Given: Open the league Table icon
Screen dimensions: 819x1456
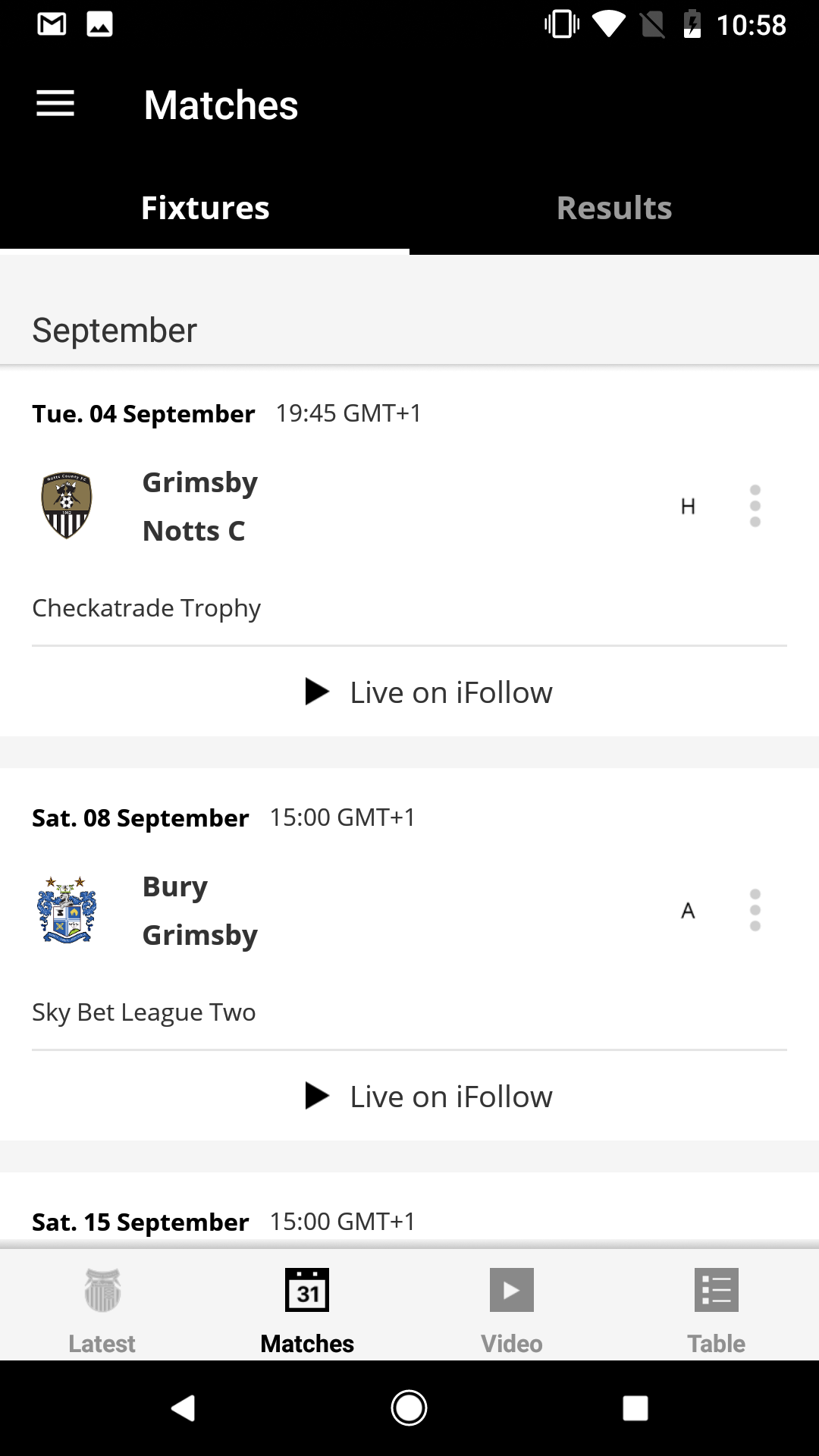Looking at the screenshot, I should (716, 1290).
